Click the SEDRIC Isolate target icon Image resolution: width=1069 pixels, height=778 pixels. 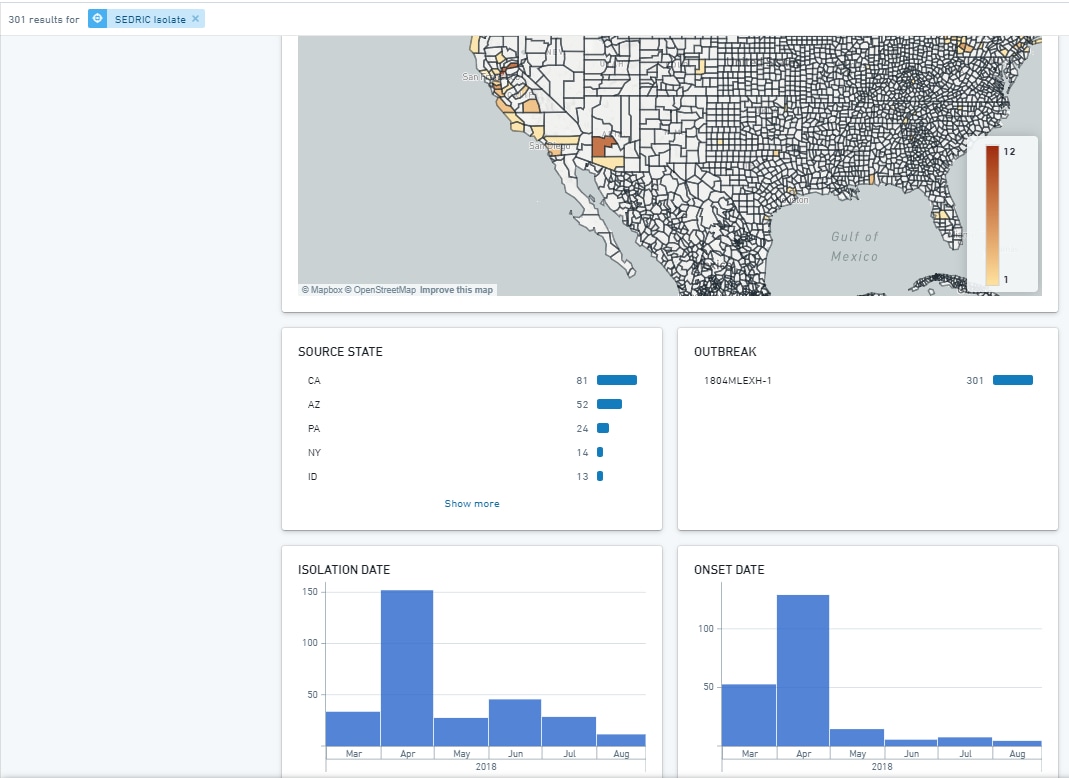(97, 18)
